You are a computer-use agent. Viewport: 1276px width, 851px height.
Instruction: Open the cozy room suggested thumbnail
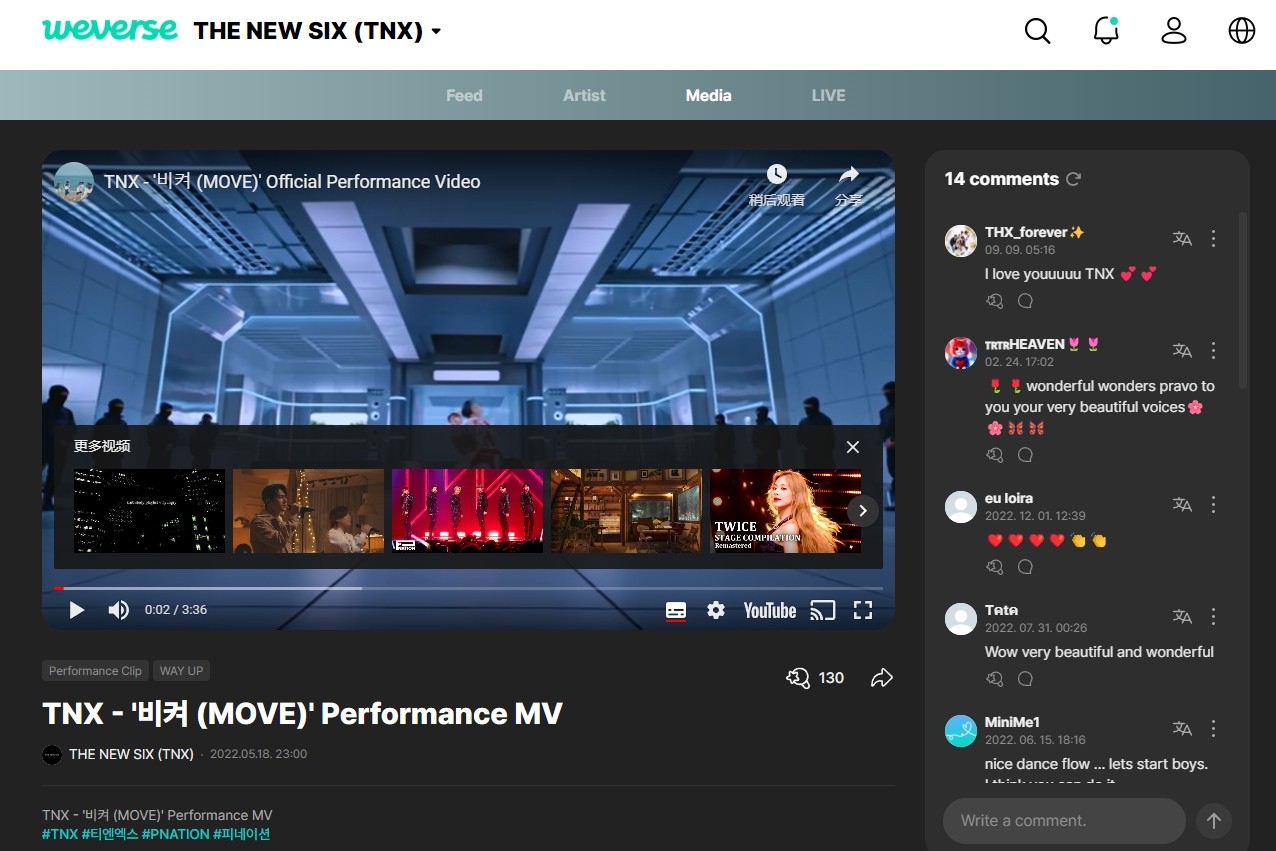tap(627, 511)
